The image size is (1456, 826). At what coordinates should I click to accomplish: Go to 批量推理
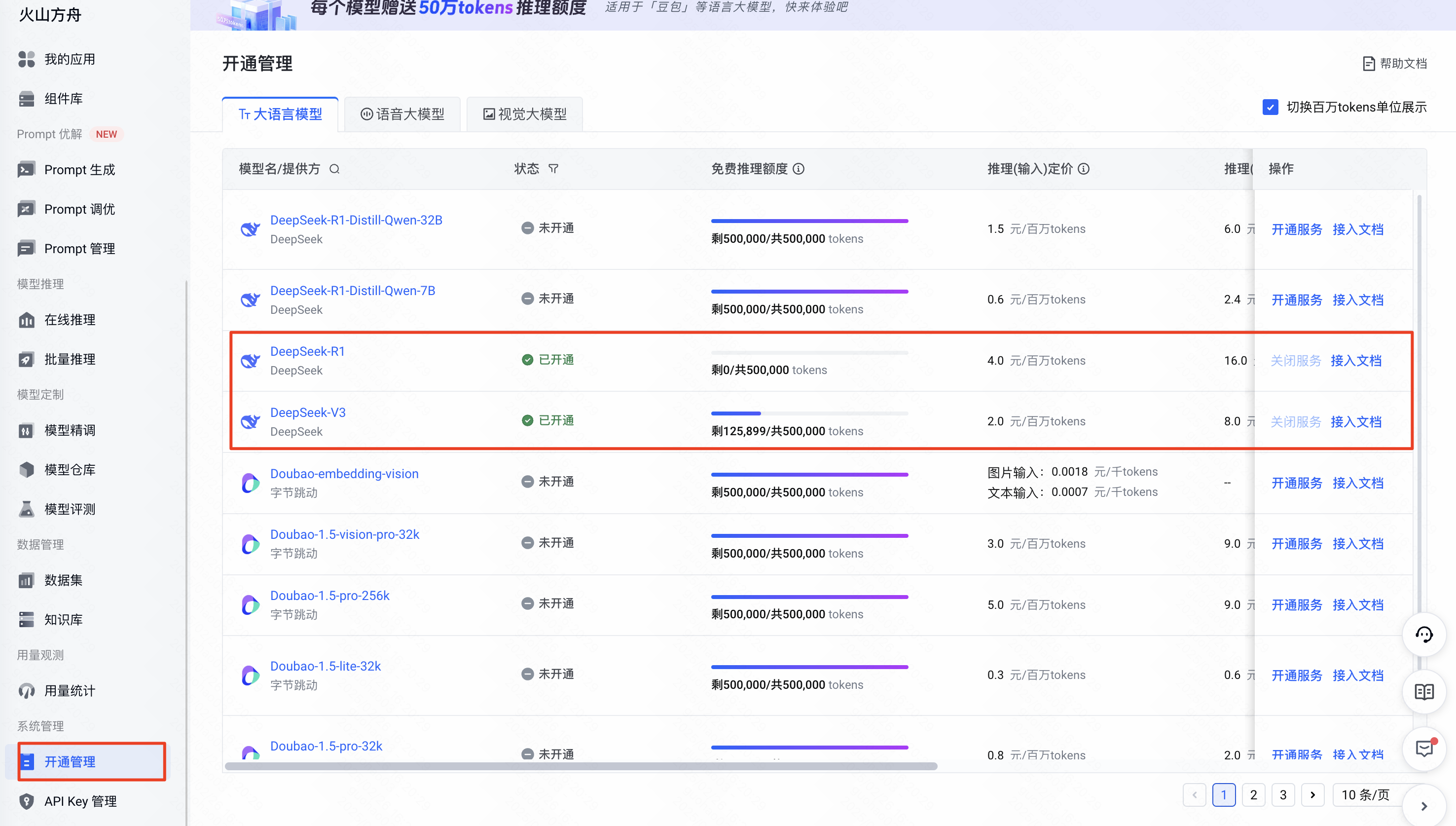click(70, 359)
